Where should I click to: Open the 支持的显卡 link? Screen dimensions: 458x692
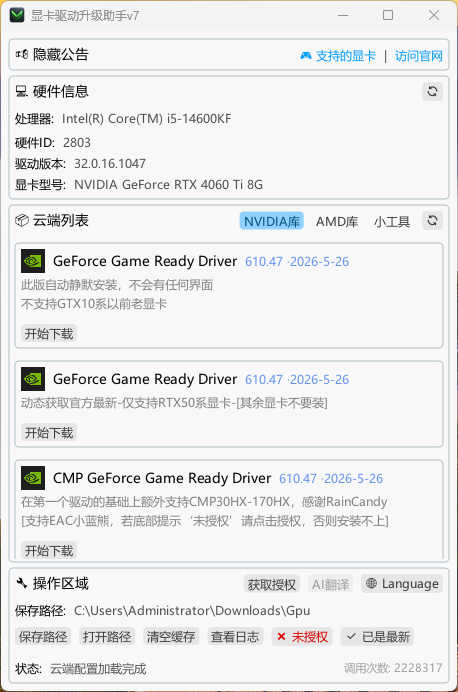pyautogui.click(x=338, y=56)
